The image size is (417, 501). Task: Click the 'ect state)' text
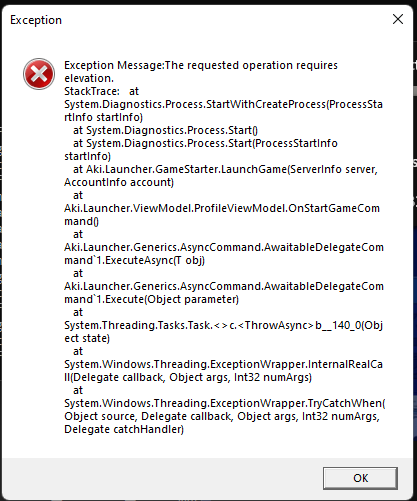coord(87,338)
